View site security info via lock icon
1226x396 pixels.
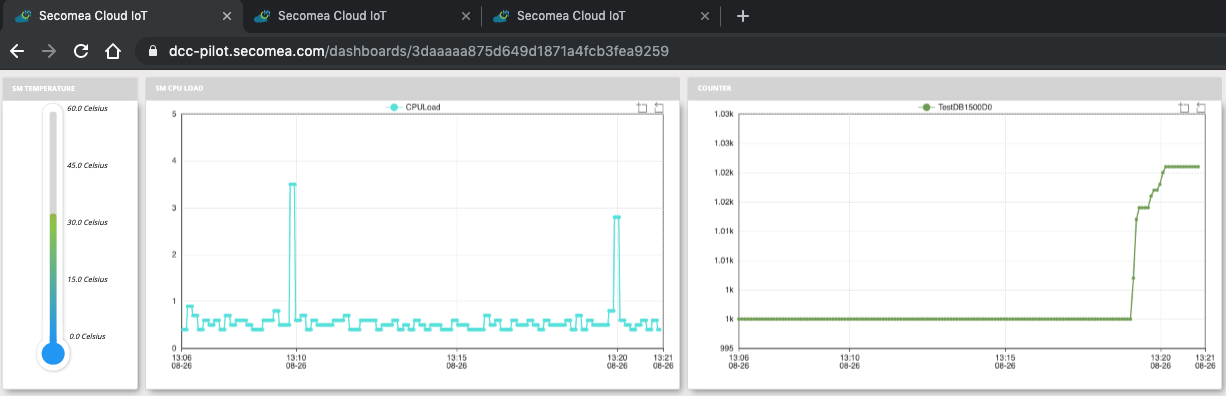152,50
